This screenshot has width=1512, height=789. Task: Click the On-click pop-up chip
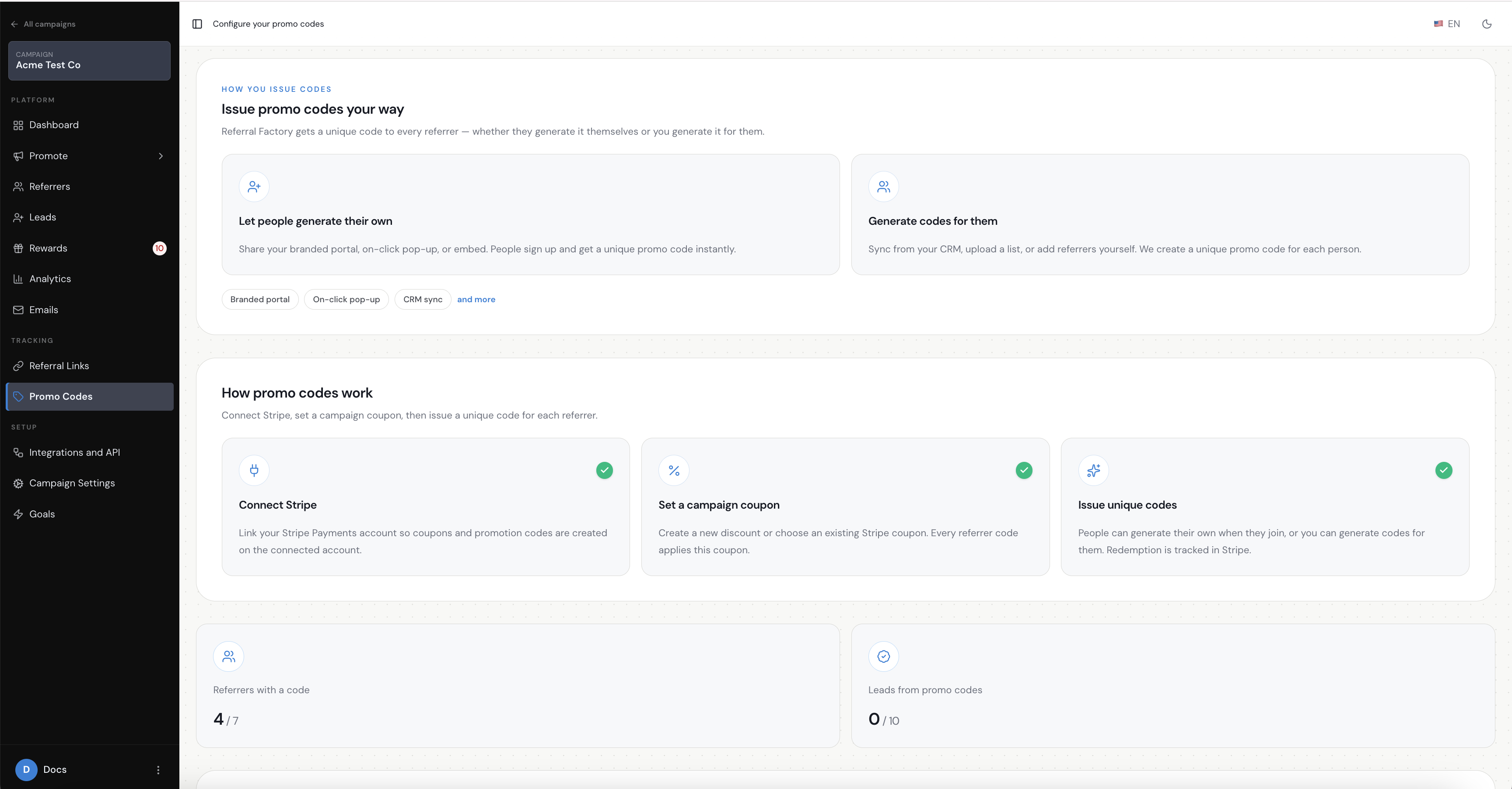[346, 299]
